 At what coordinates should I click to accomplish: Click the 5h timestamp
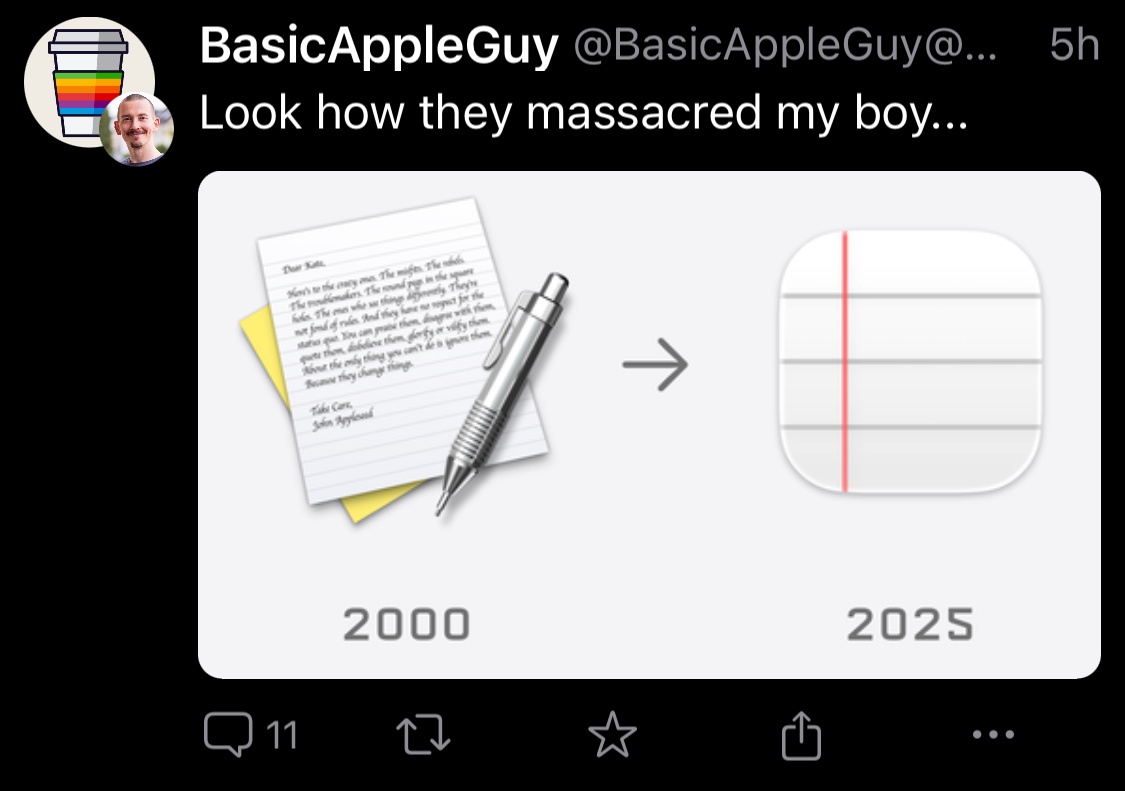(1074, 46)
